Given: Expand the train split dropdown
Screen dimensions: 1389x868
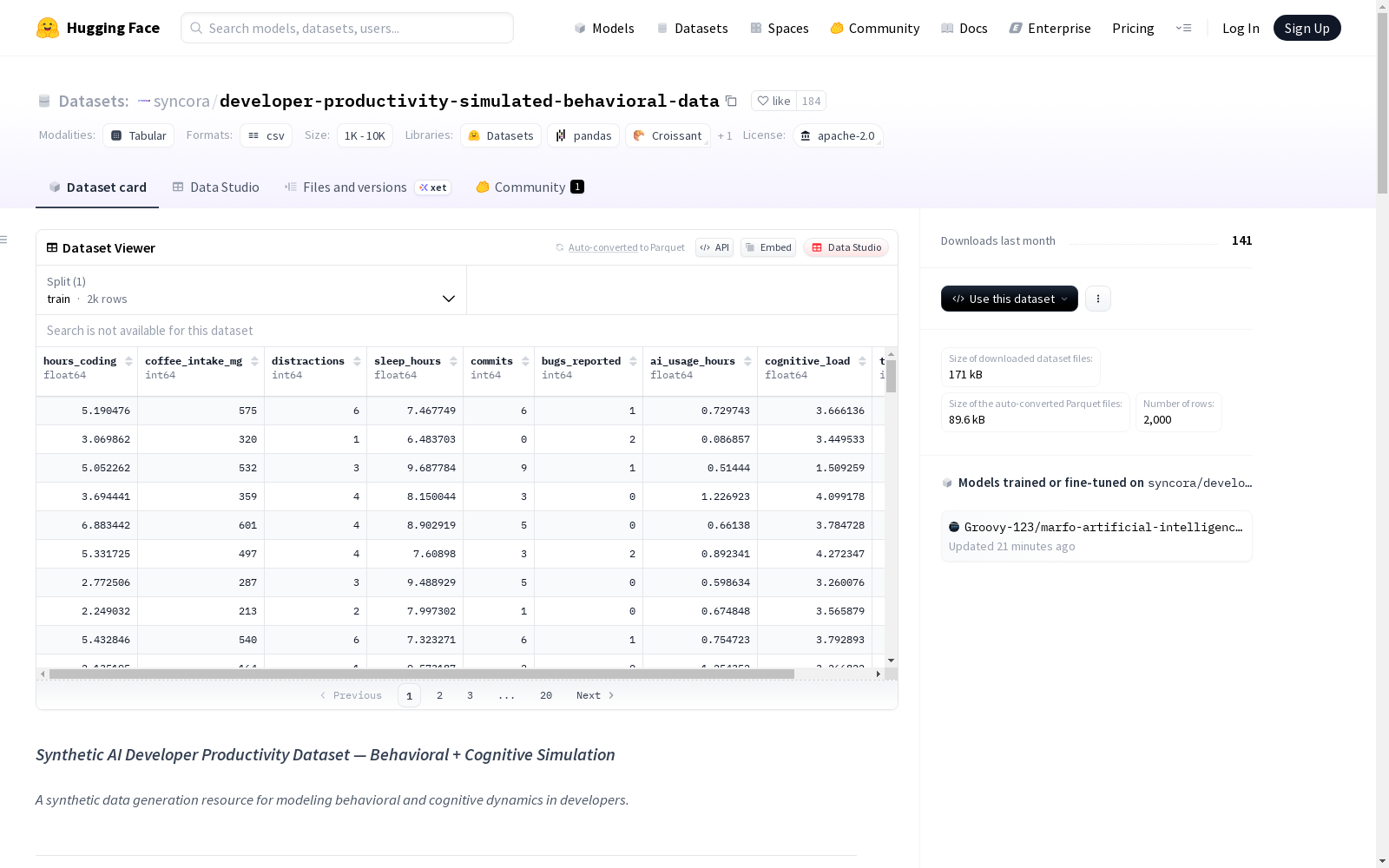Looking at the screenshot, I should (x=252, y=290).
